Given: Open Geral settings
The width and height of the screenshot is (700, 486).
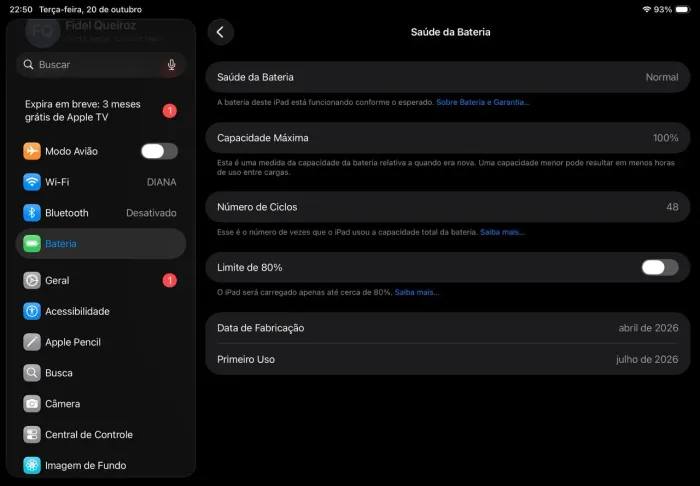Looking at the screenshot, I should point(101,280).
